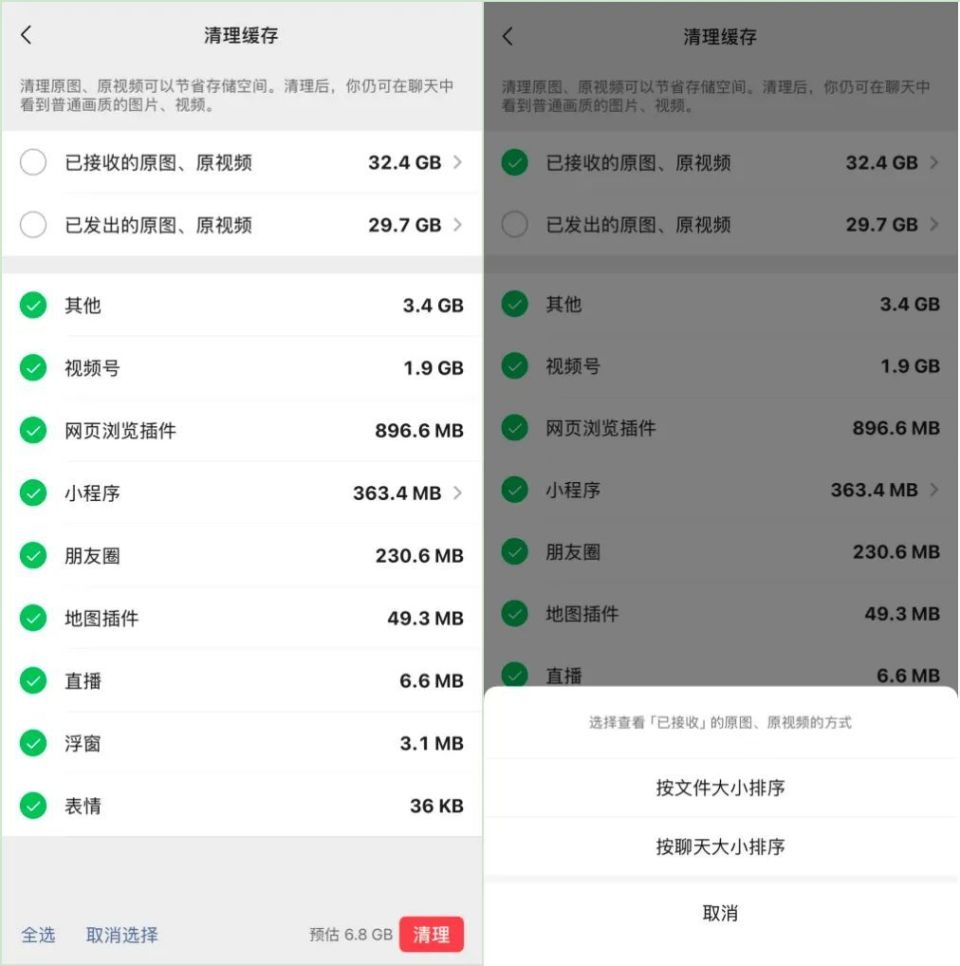Choose 按聊天大小排序 in the popup sheet
This screenshot has height=966, width=960.
tap(720, 847)
